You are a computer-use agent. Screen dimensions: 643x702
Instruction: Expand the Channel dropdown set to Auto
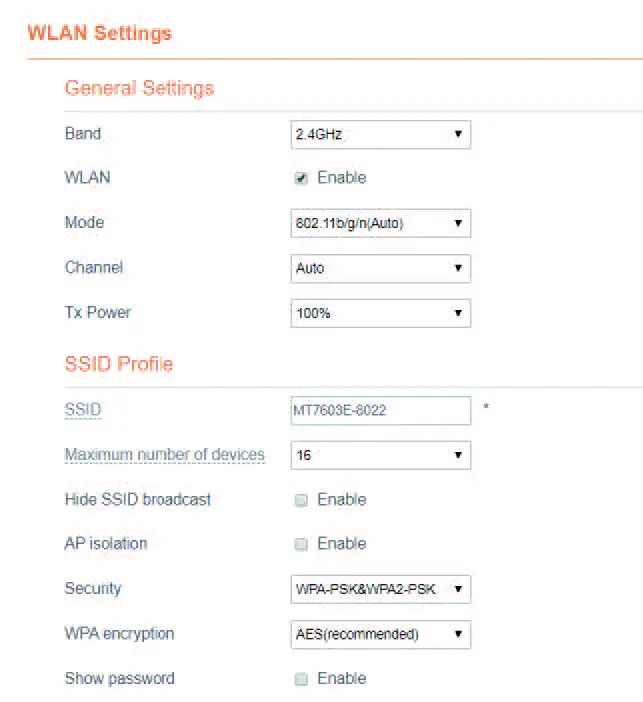380,268
